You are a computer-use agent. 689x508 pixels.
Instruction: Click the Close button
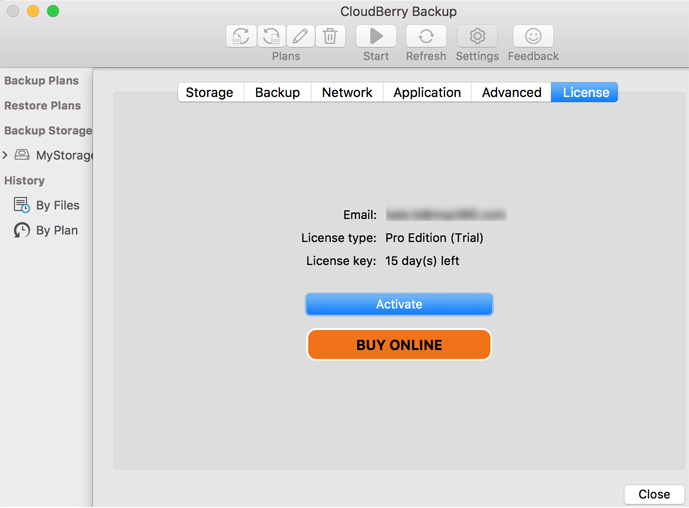click(654, 494)
